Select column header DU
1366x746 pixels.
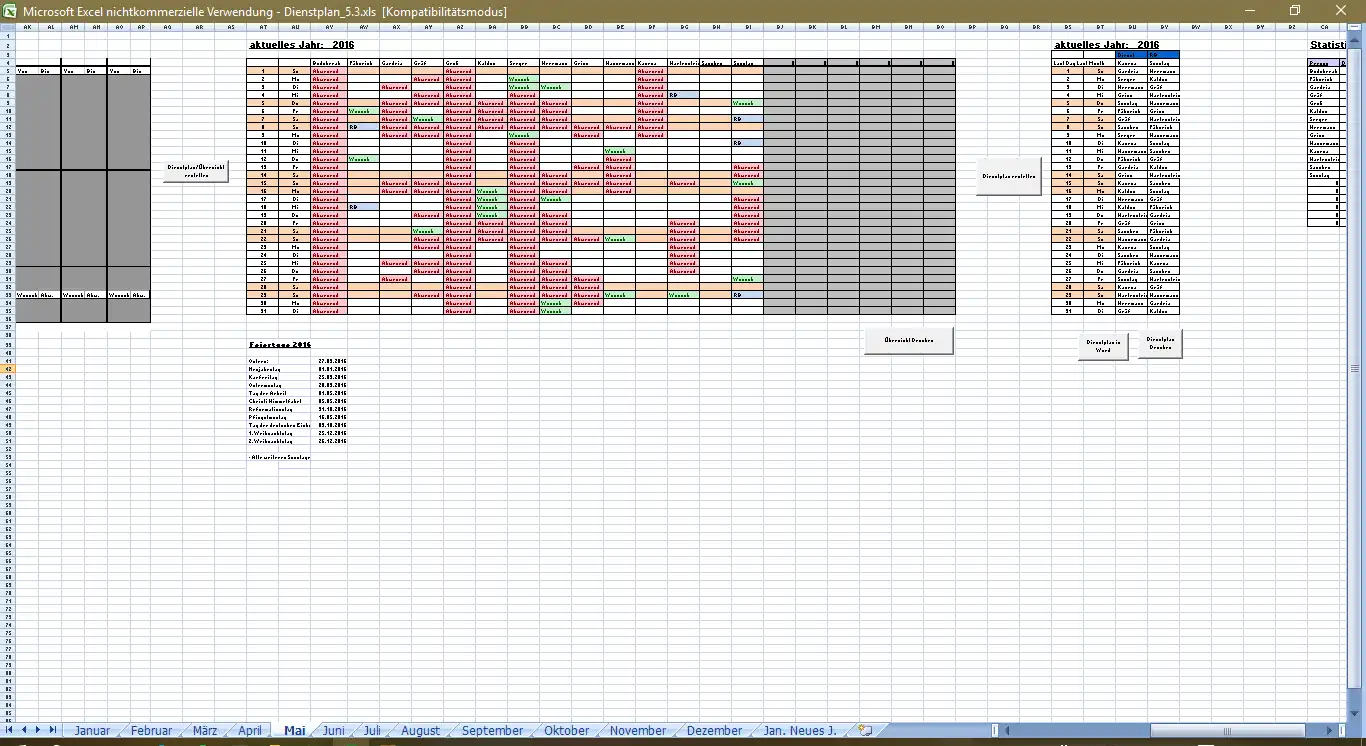click(x=1132, y=27)
